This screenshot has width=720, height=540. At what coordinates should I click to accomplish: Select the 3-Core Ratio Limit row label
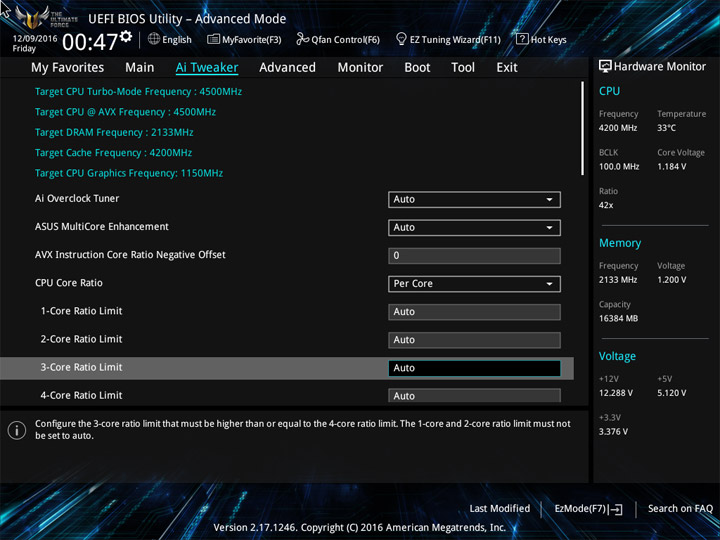point(81,367)
